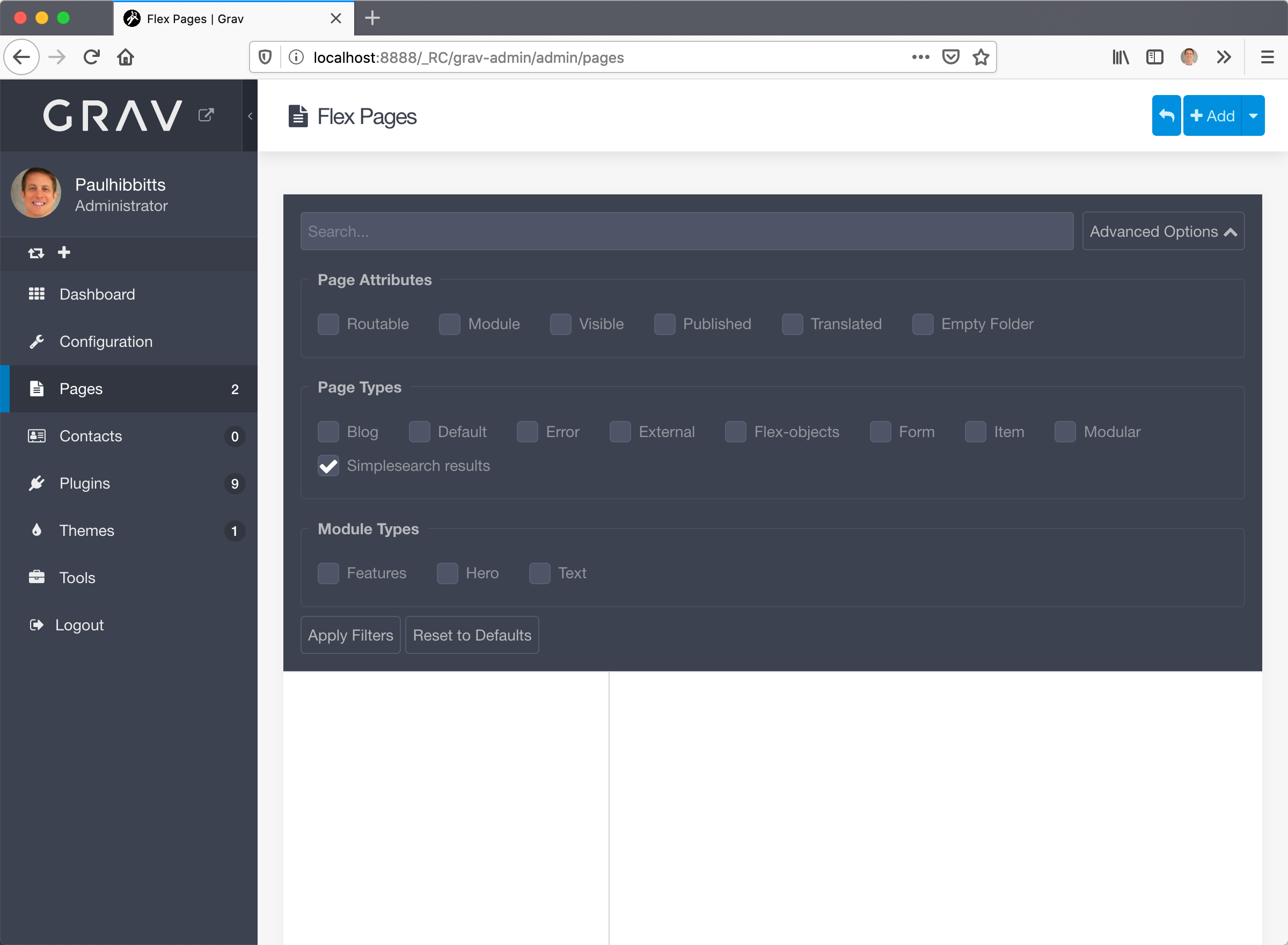
Task: Bookmark page with star icon
Action: pyautogui.click(x=981, y=56)
